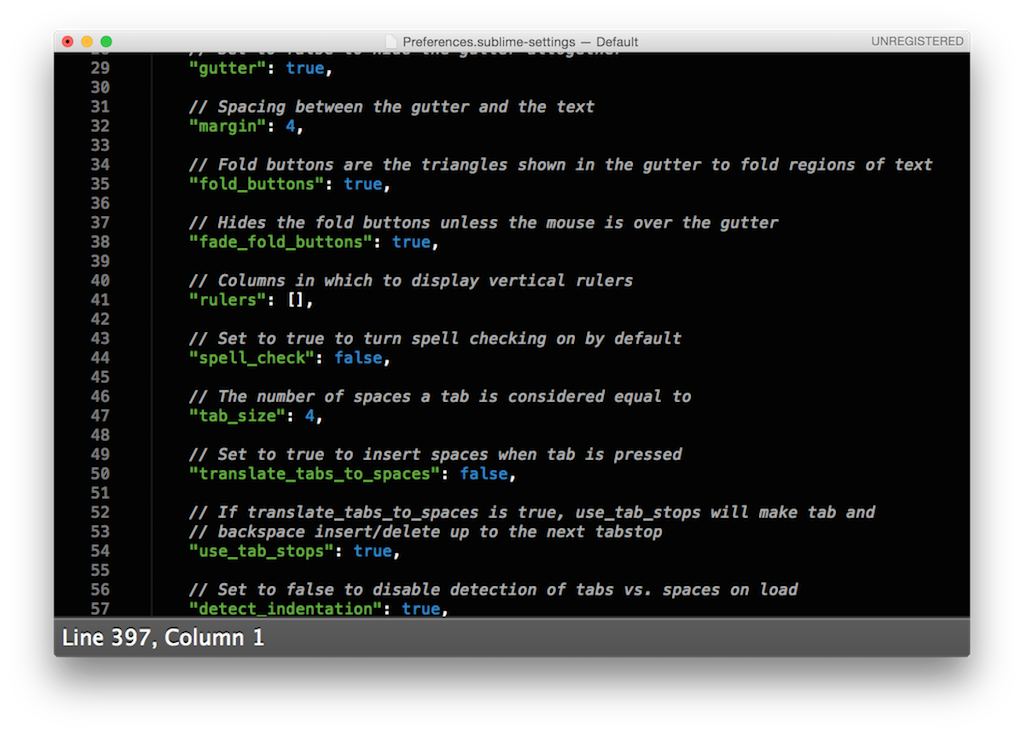Select the "tab_size" setting key
Screen dimensions: 1024x734
pos(237,415)
